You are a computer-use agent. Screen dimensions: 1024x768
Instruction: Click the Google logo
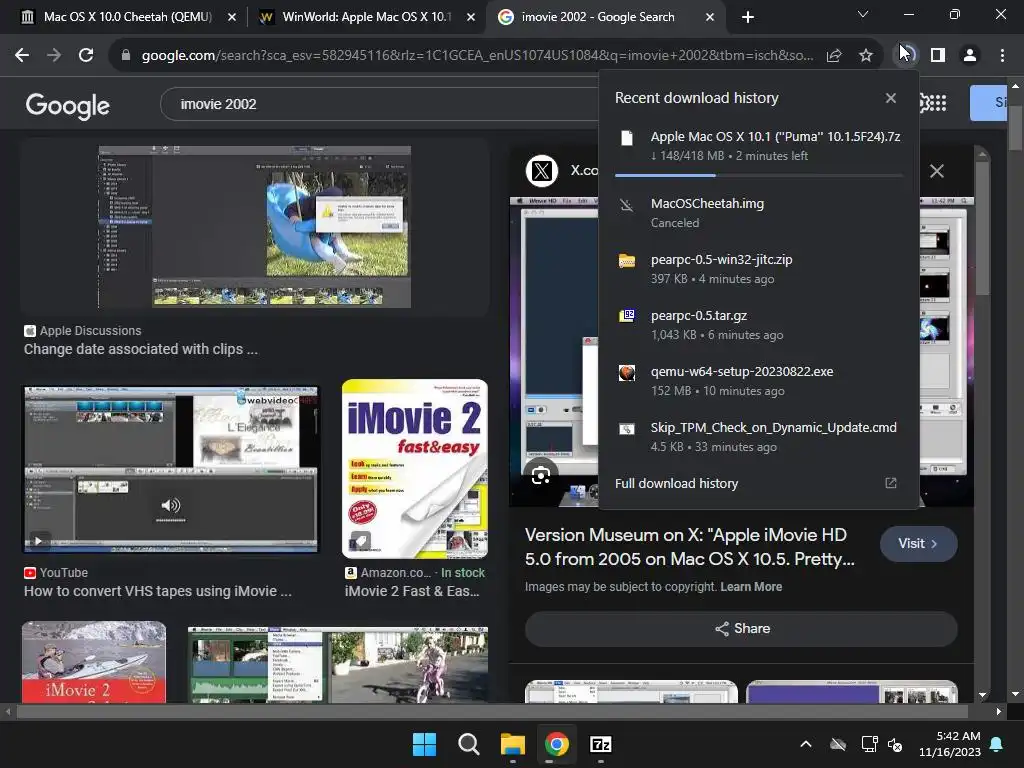67,105
